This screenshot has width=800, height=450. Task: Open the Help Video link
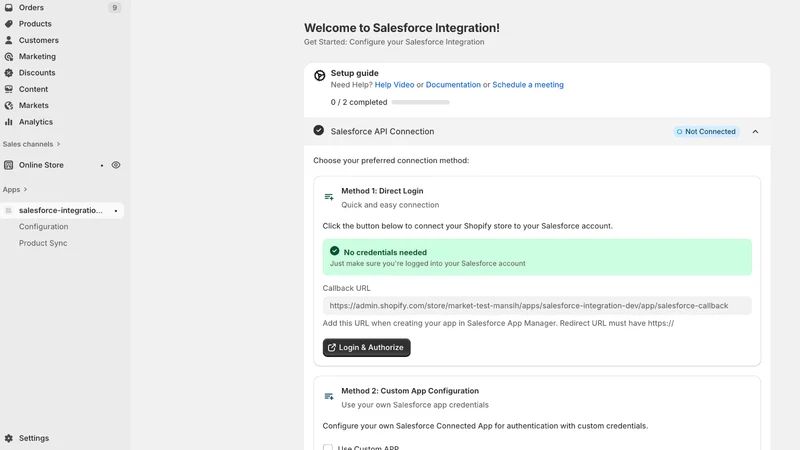394,85
